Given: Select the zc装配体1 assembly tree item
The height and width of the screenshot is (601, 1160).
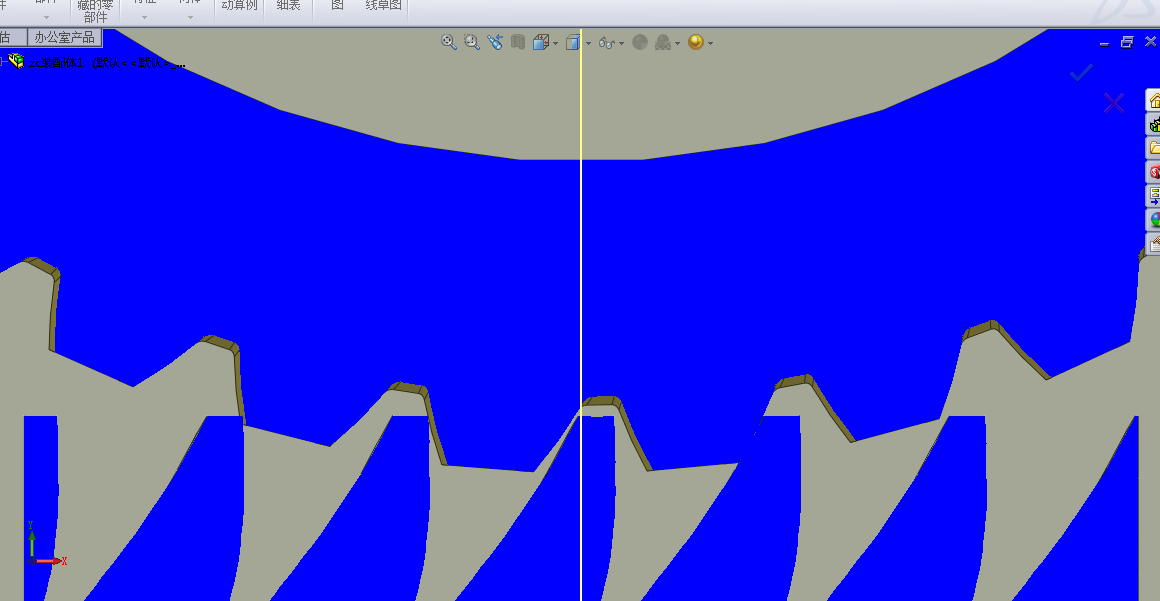Looking at the screenshot, I should point(106,63).
